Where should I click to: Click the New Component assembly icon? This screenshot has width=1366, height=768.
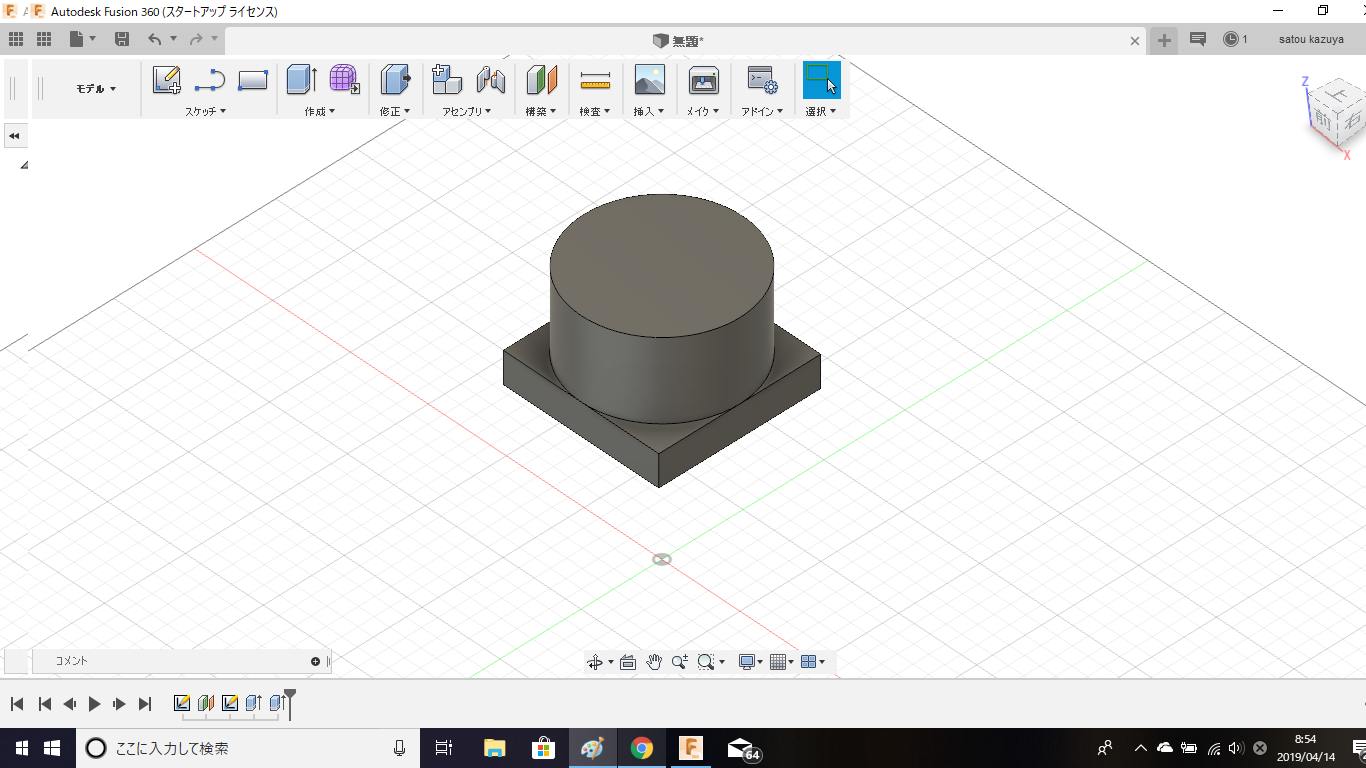click(x=447, y=80)
